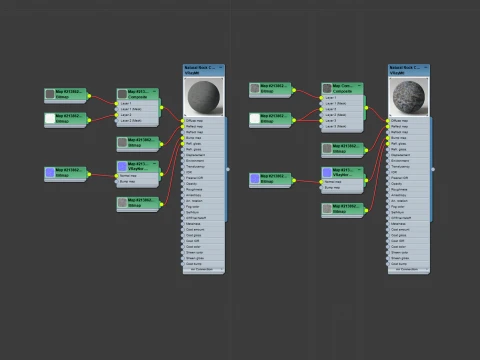Viewport: 480px width, 360px height.
Task: Click Coat amount slot on left VRayMtl
Action: (x=204, y=230)
